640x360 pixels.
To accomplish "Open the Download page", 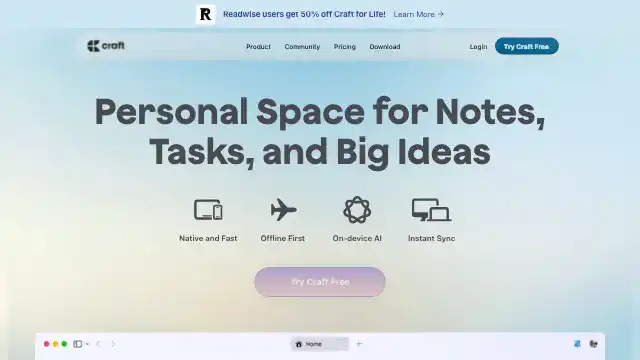I will [x=384, y=47].
